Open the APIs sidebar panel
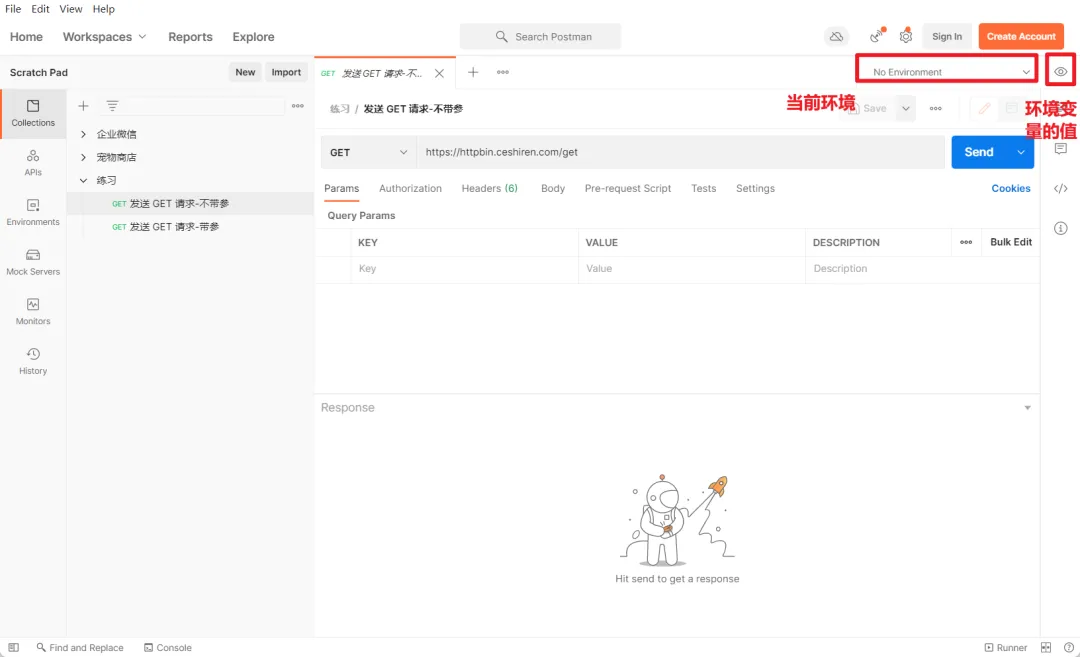 (x=33, y=163)
